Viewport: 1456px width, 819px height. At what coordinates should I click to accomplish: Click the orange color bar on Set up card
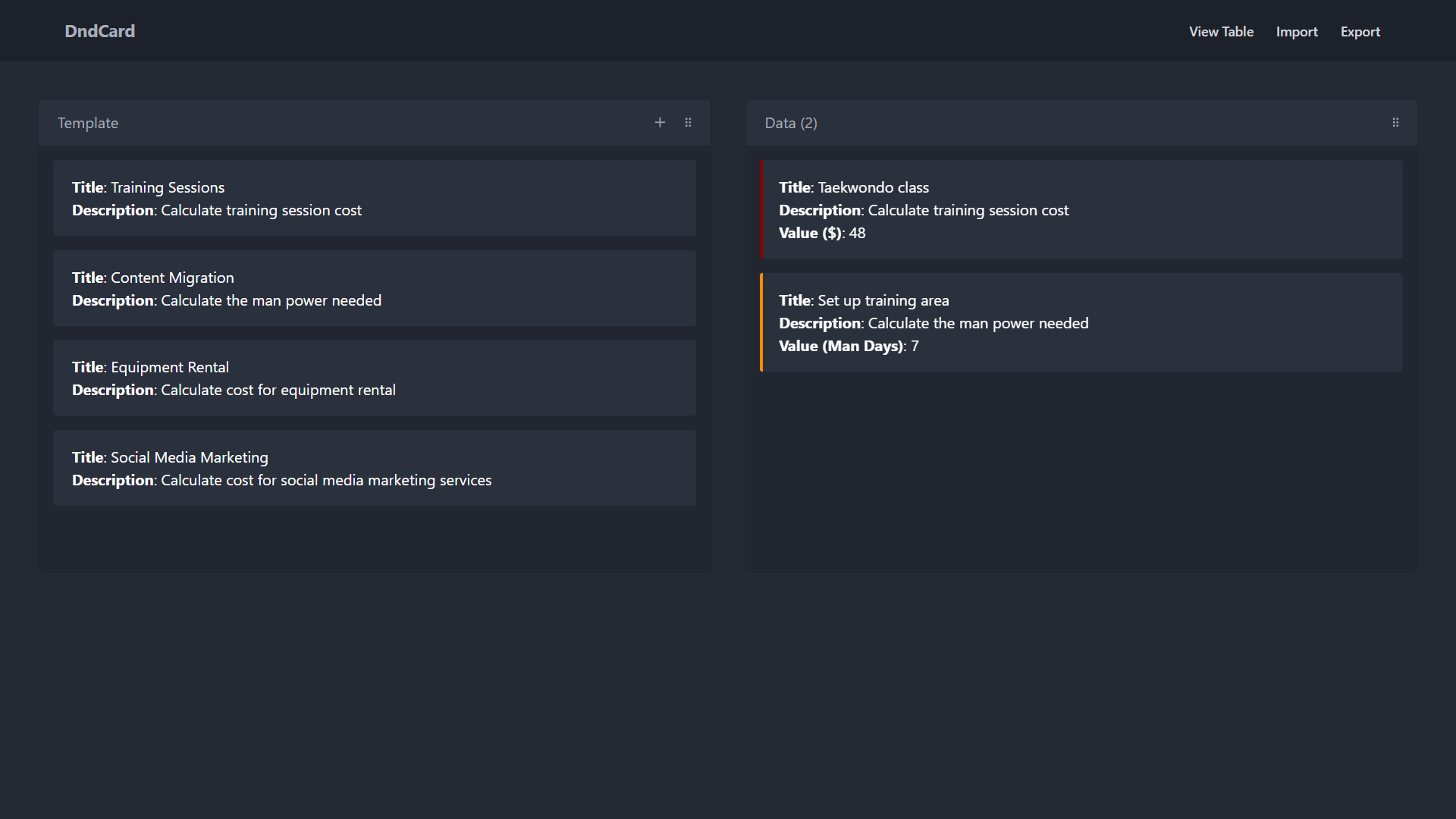(761, 322)
